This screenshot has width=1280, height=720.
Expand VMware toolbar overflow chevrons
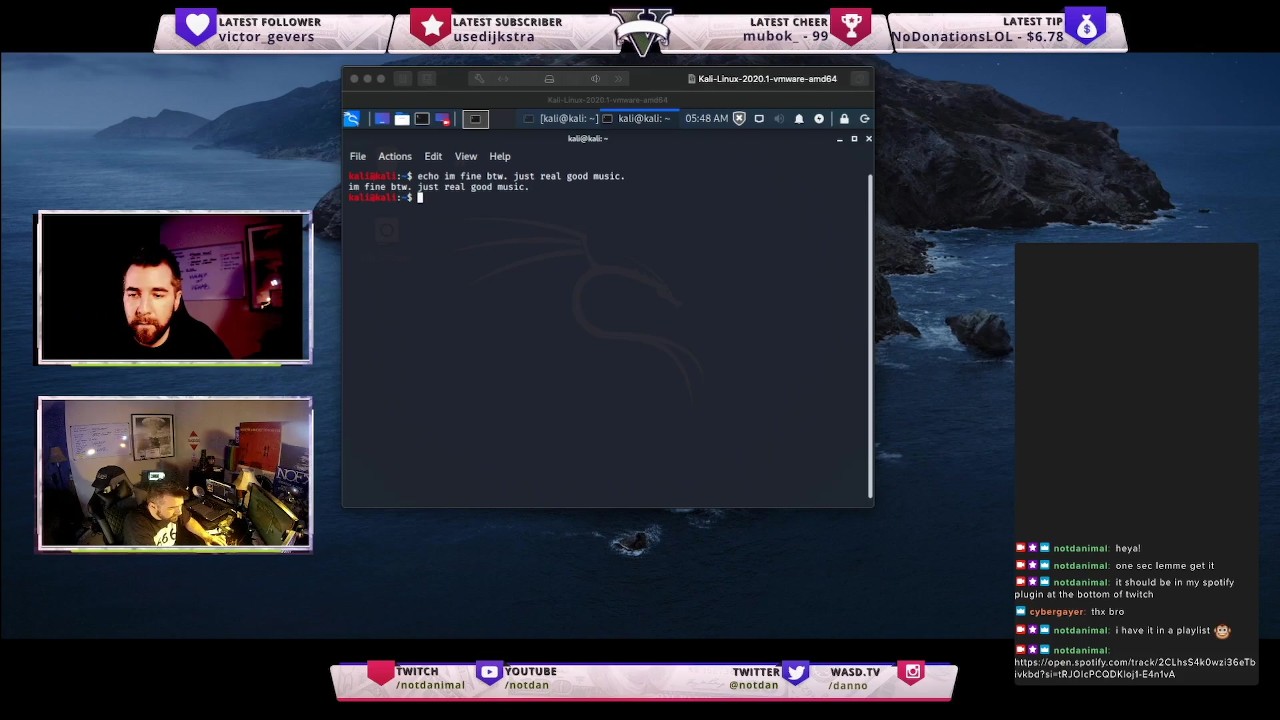click(x=619, y=79)
